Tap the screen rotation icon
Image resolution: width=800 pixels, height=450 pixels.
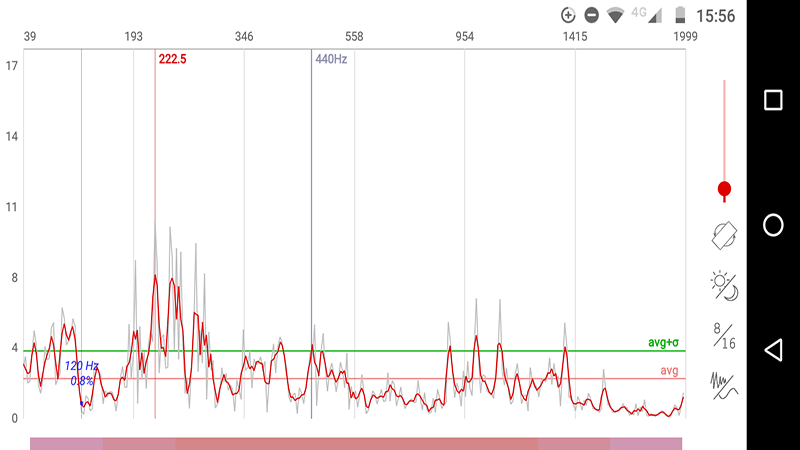[724, 236]
